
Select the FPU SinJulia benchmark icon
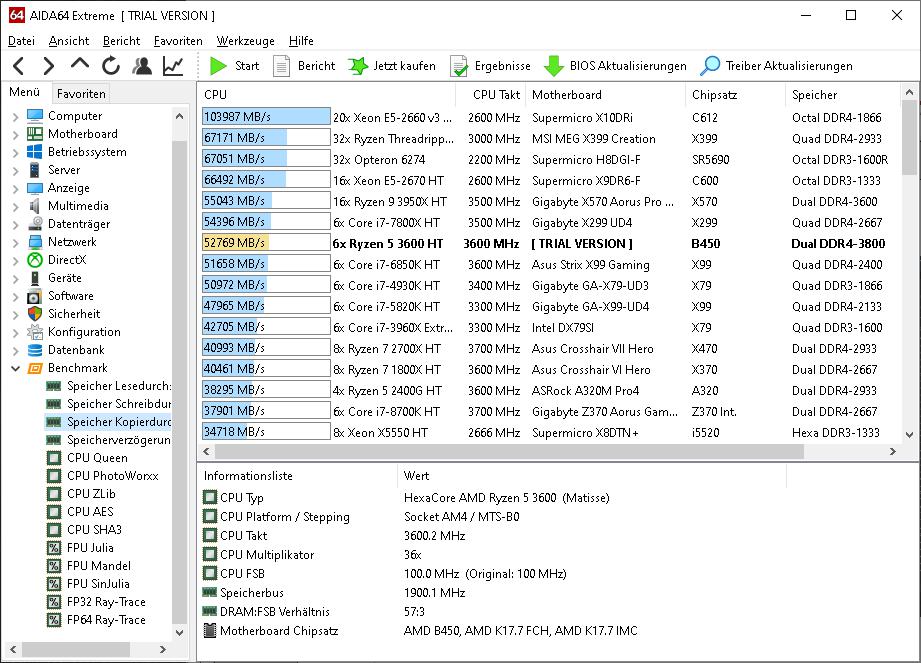click(x=54, y=584)
